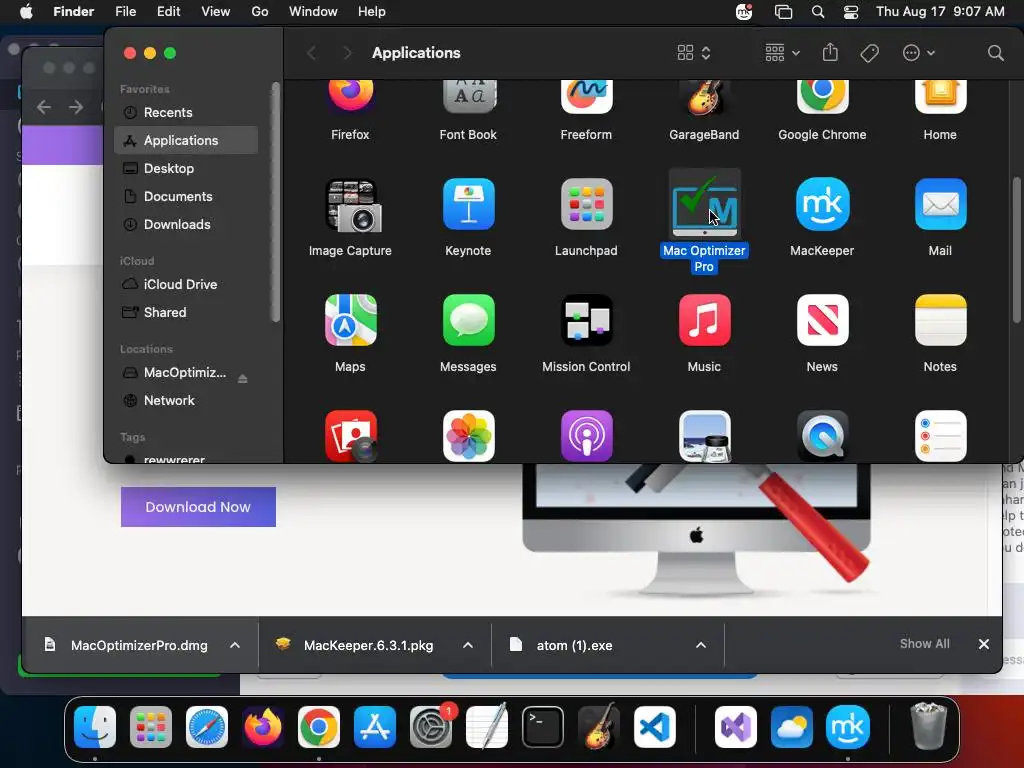Select the Reminders app icon
The image size is (1024, 768).
[940, 436]
